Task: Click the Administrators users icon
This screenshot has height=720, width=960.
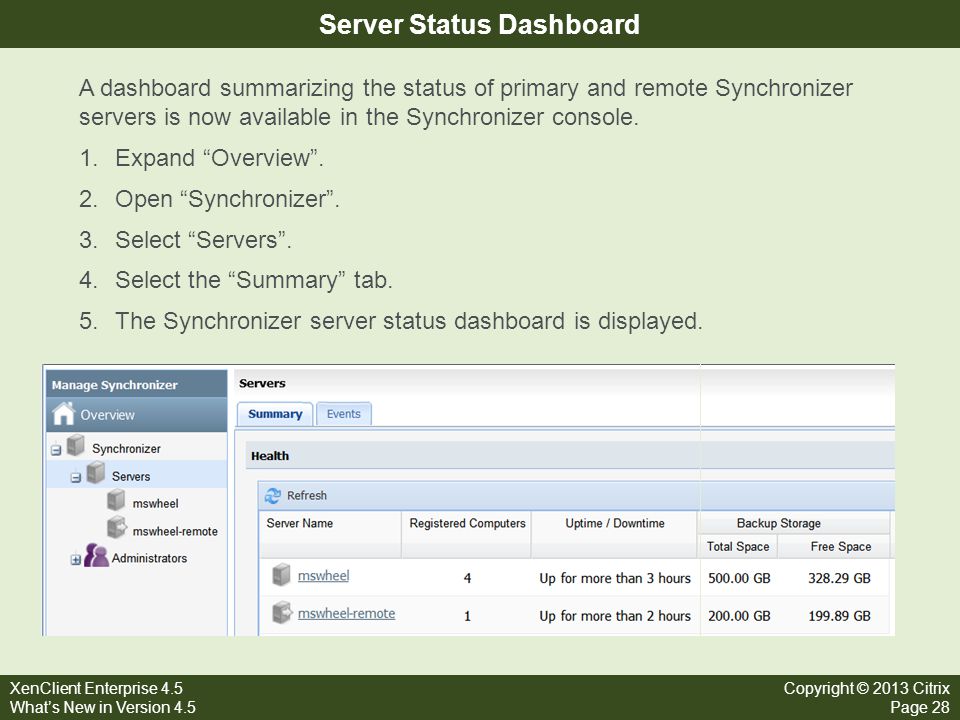Action: tap(96, 555)
